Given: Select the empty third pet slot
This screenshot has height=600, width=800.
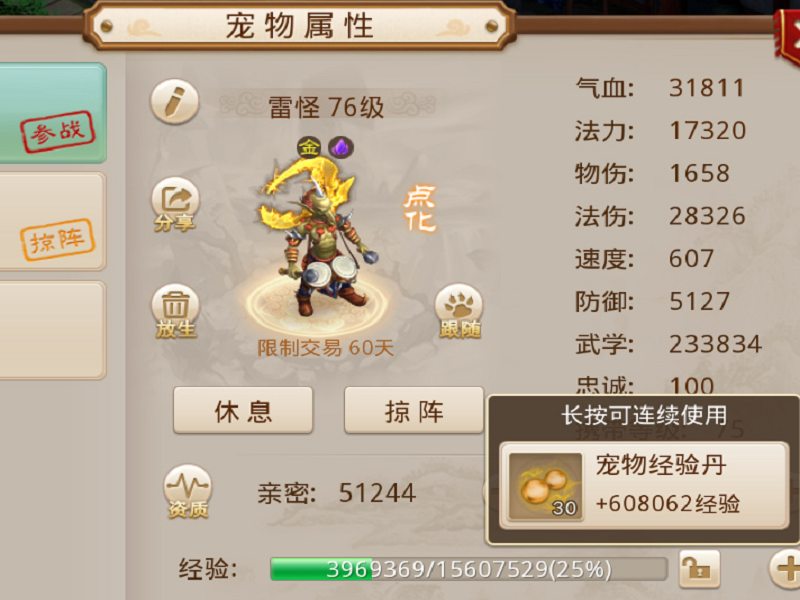Looking at the screenshot, I should (x=53, y=330).
